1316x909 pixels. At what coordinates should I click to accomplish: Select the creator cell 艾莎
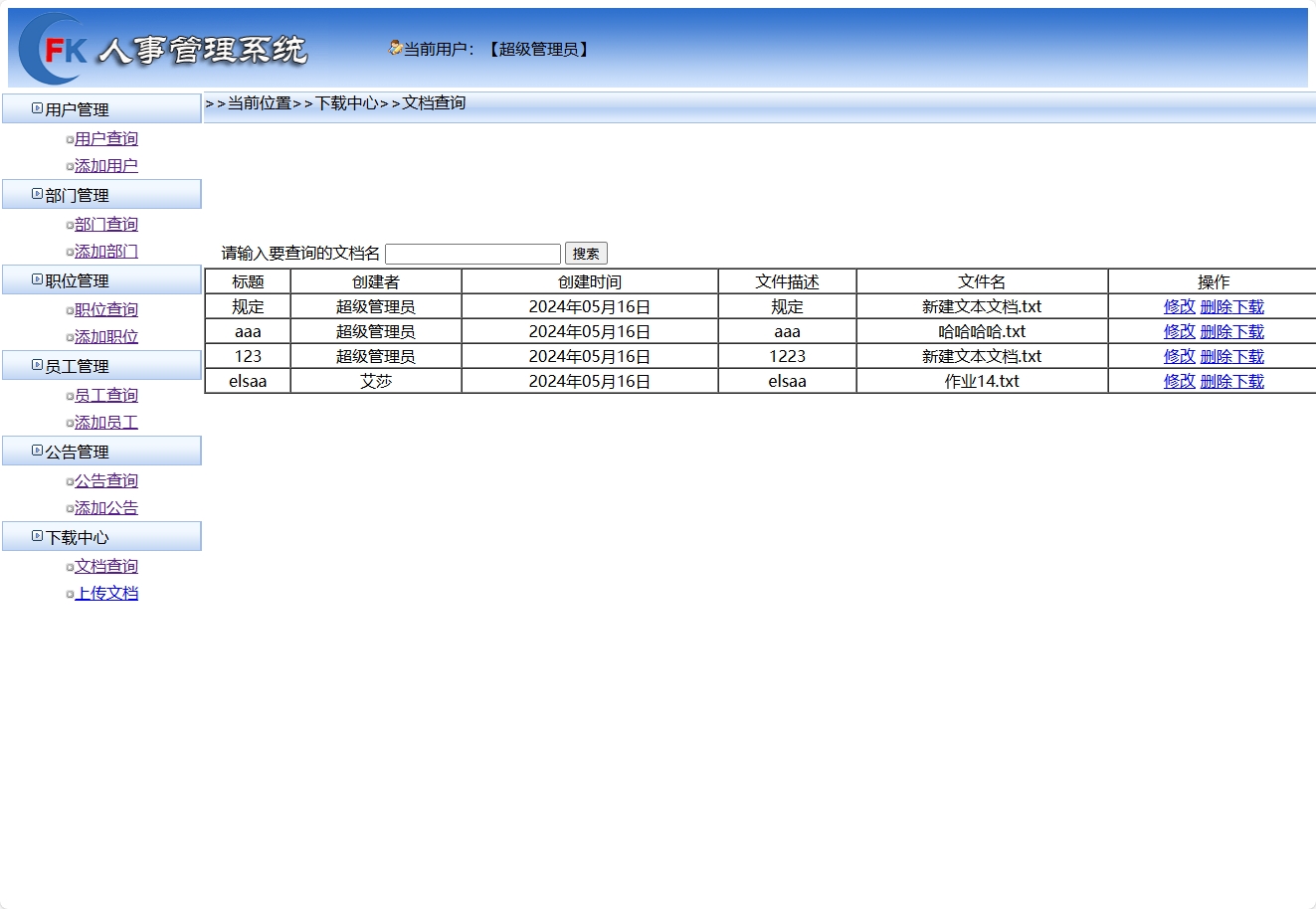[376, 382]
